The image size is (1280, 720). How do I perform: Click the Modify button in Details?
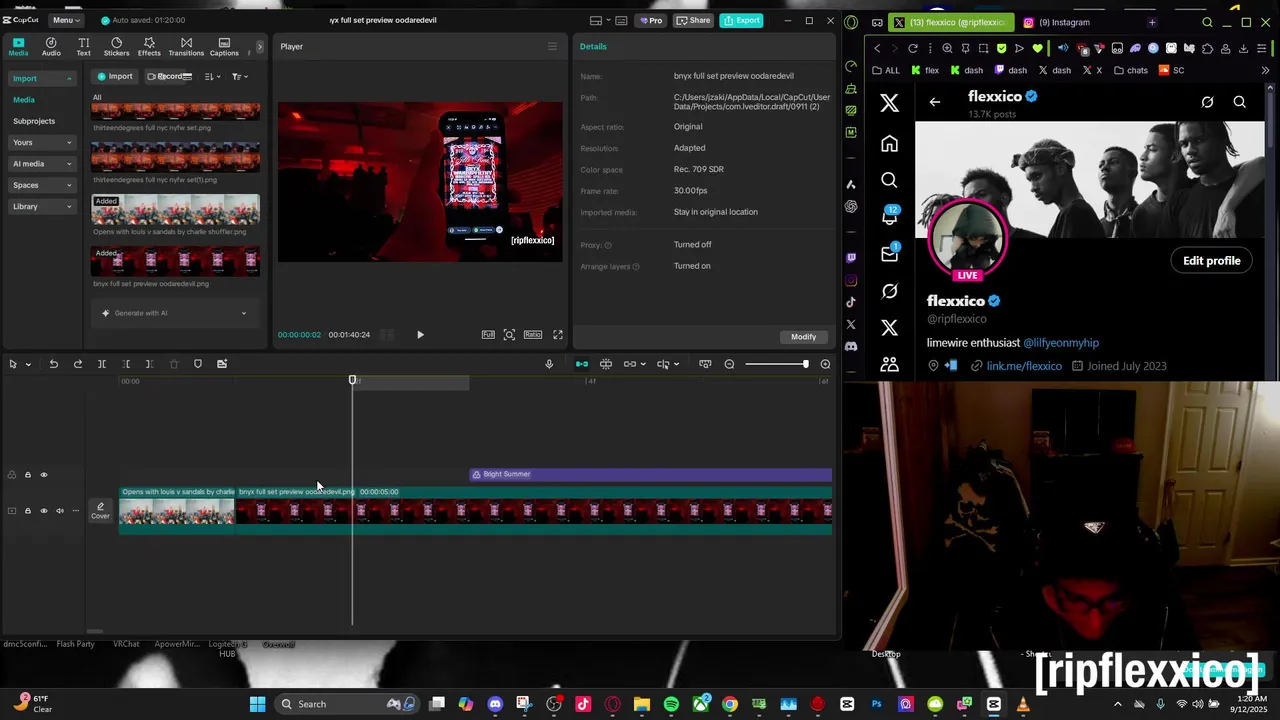click(804, 336)
